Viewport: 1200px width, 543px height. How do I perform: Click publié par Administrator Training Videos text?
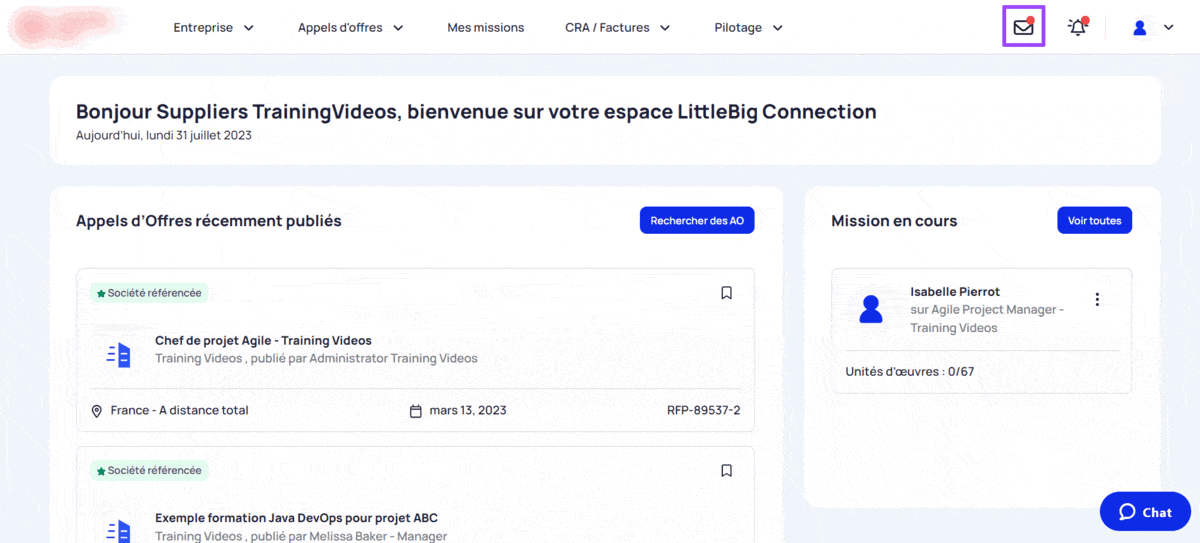tap(363, 359)
